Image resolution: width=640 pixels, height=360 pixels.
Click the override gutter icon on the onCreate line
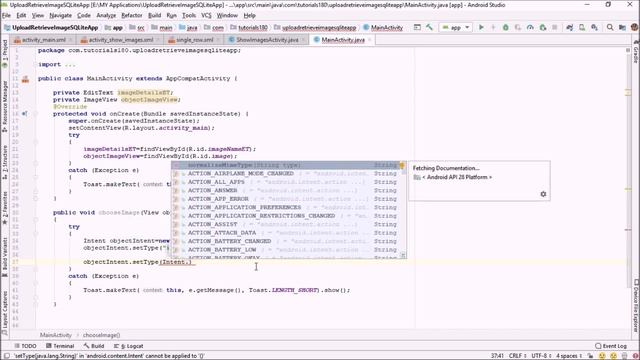pyautogui.click(x=25, y=114)
